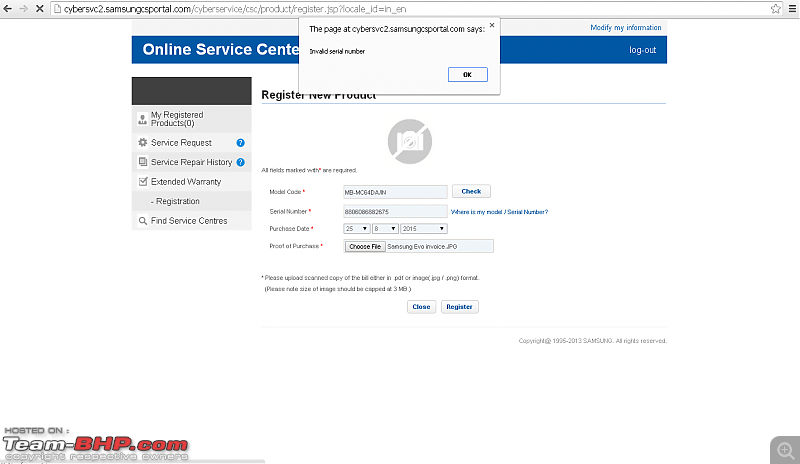Click the browser address bar URL
The height and width of the screenshot is (464, 800).
pyautogui.click(x=235, y=9)
